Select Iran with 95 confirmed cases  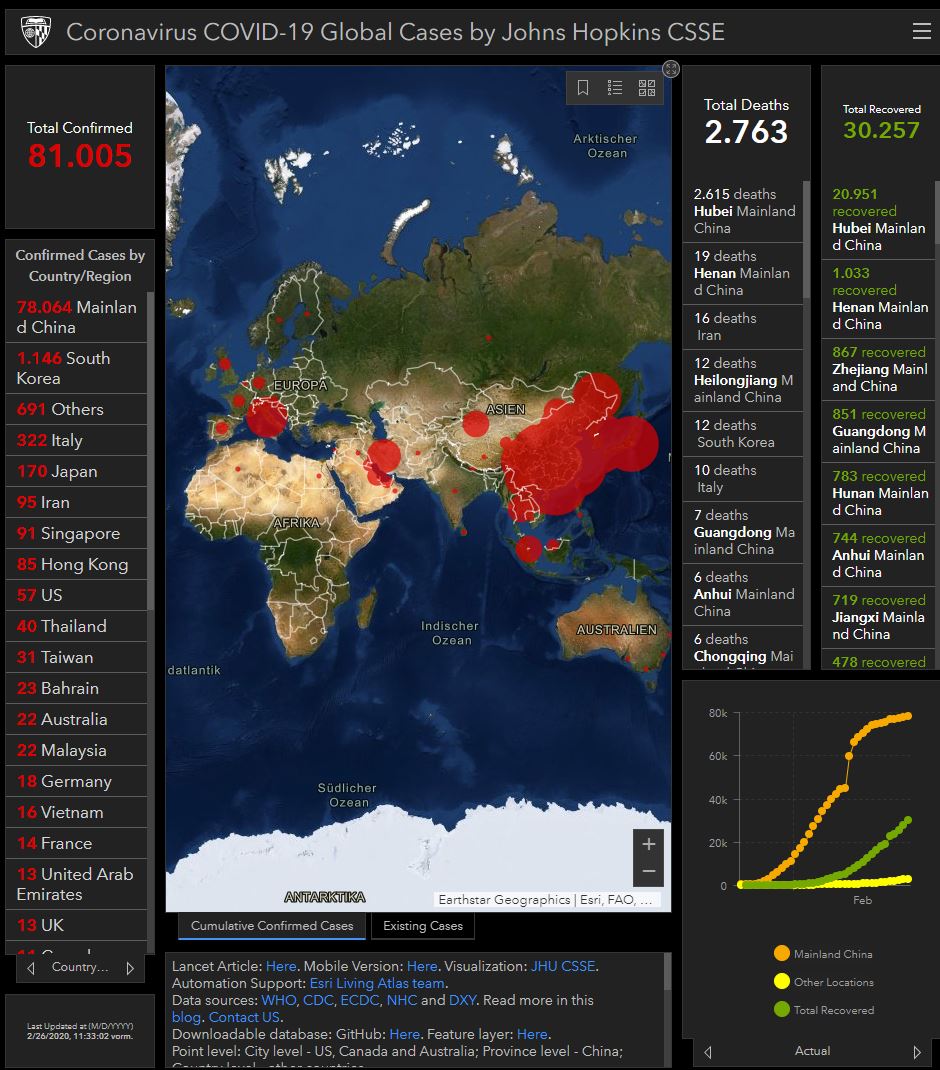coord(76,502)
